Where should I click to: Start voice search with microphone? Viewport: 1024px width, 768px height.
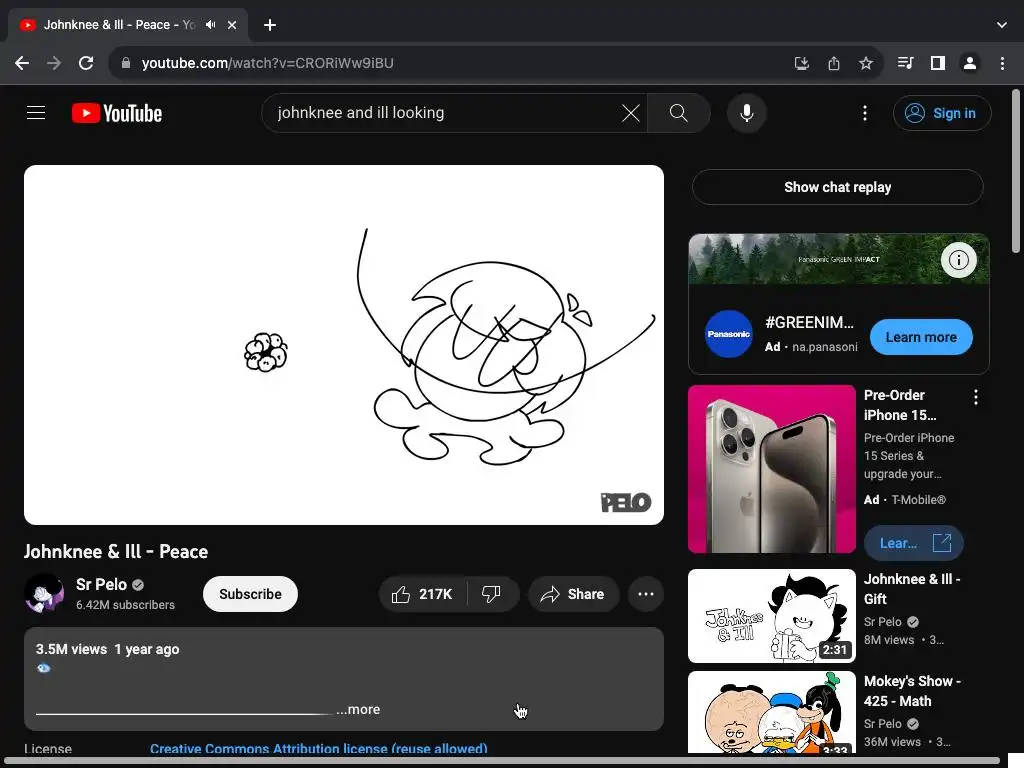(746, 113)
